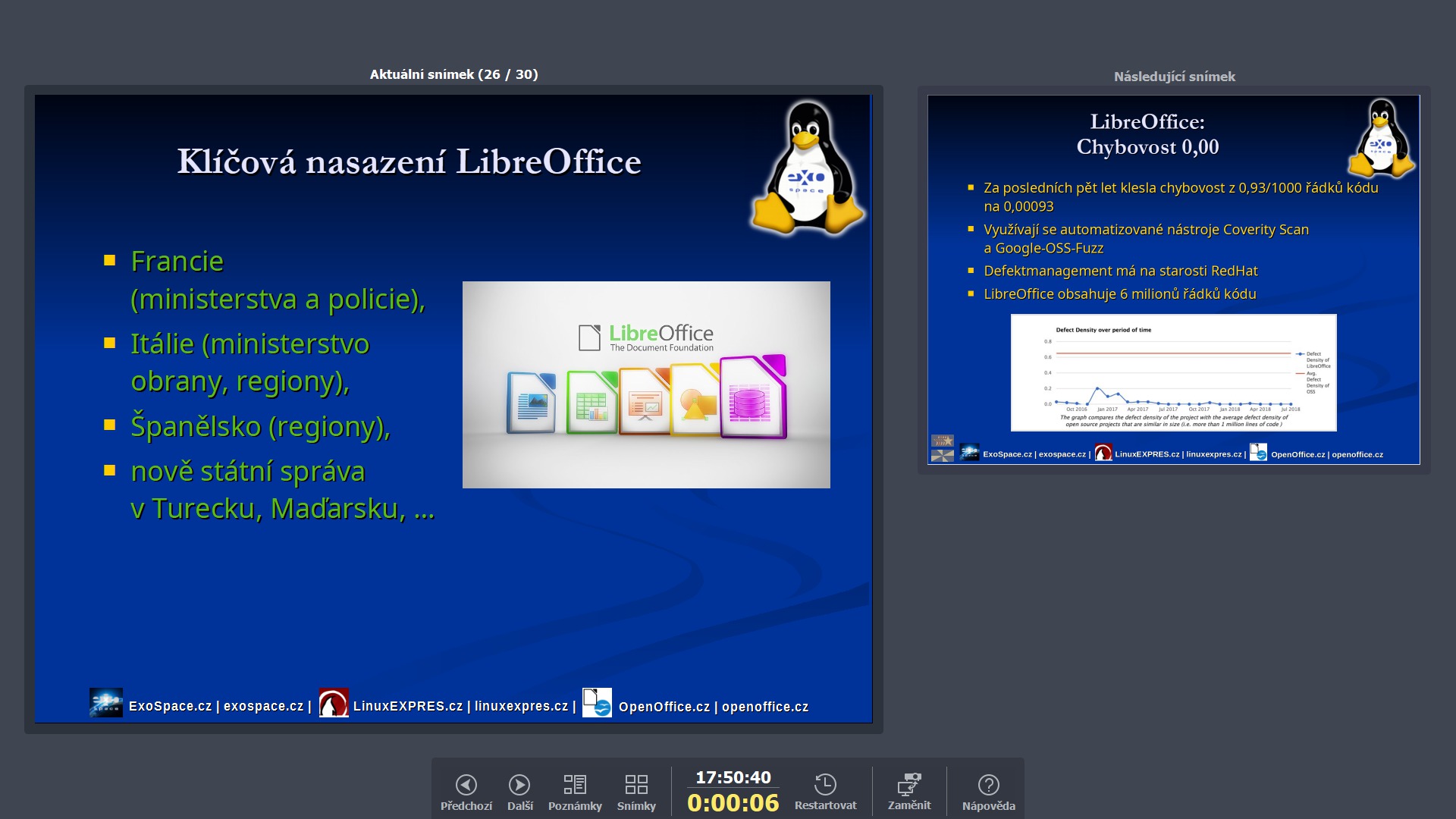Image resolution: width=1456 pixels, height=819 pixels.
Task: Restart the timer with Restartovat button
Action: [x=825, y=792]
